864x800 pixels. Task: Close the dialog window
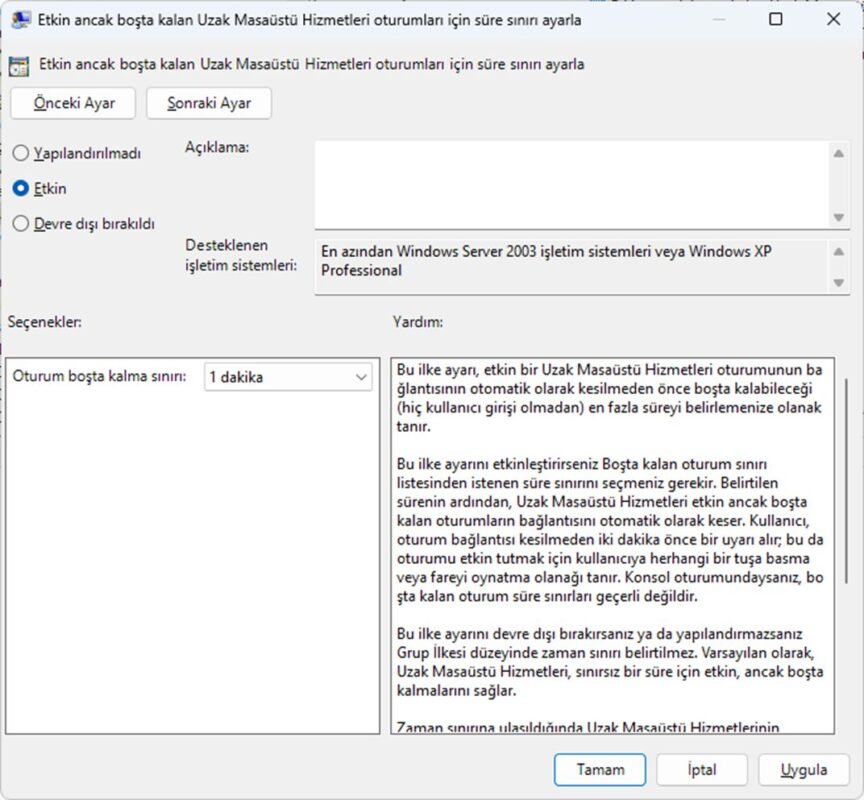click(834, 19)
